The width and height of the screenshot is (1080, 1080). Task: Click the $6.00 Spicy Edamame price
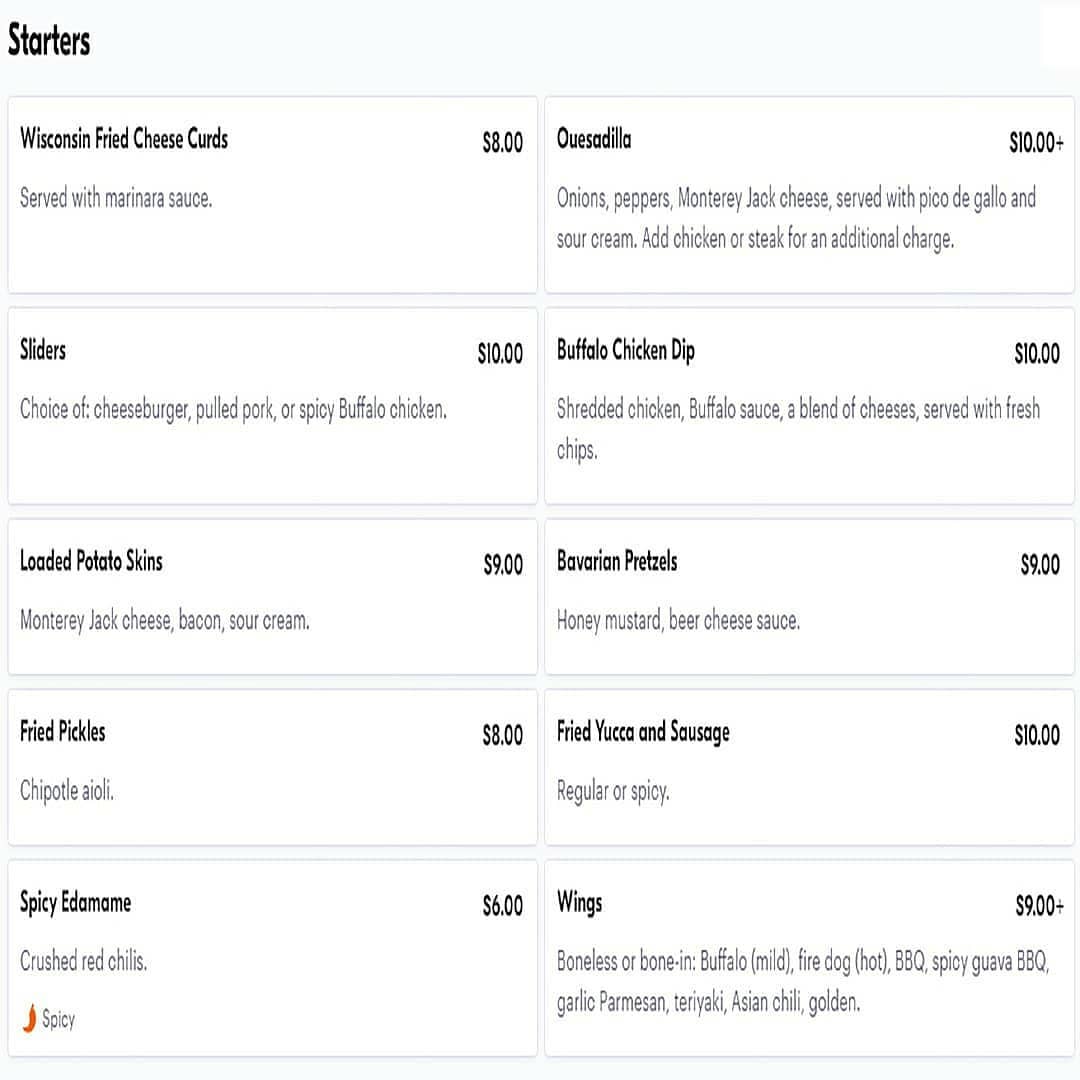tap(502, 906)
